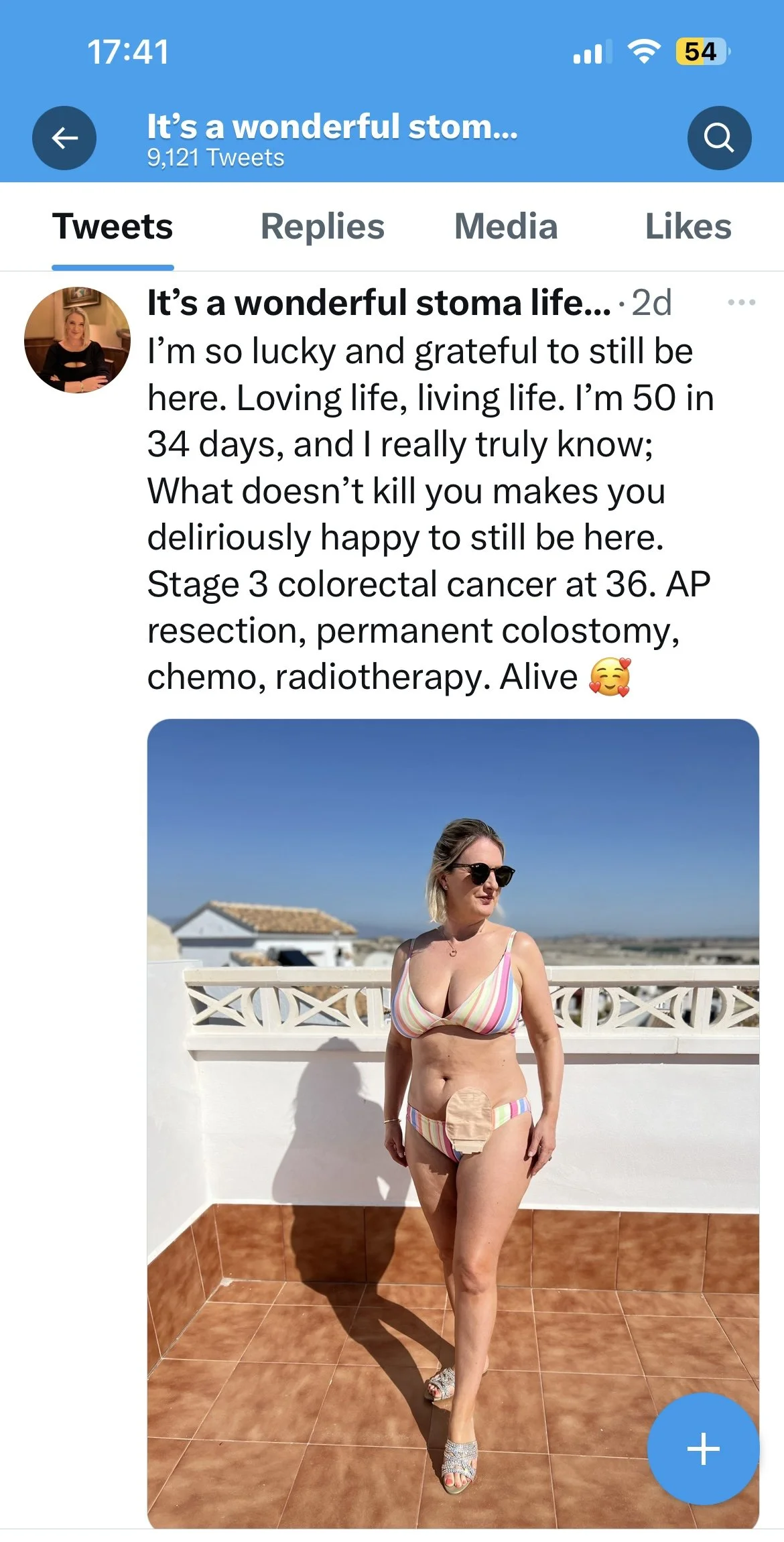The width and height of the screenshot is (784, 1542).
Task: Tap the smiling hearts emoji in tweet
Action: coord(609,678)
